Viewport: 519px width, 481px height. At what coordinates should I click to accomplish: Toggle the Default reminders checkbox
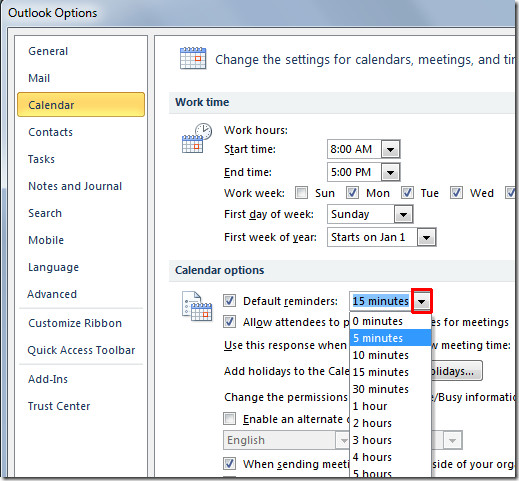pos(229,301)
